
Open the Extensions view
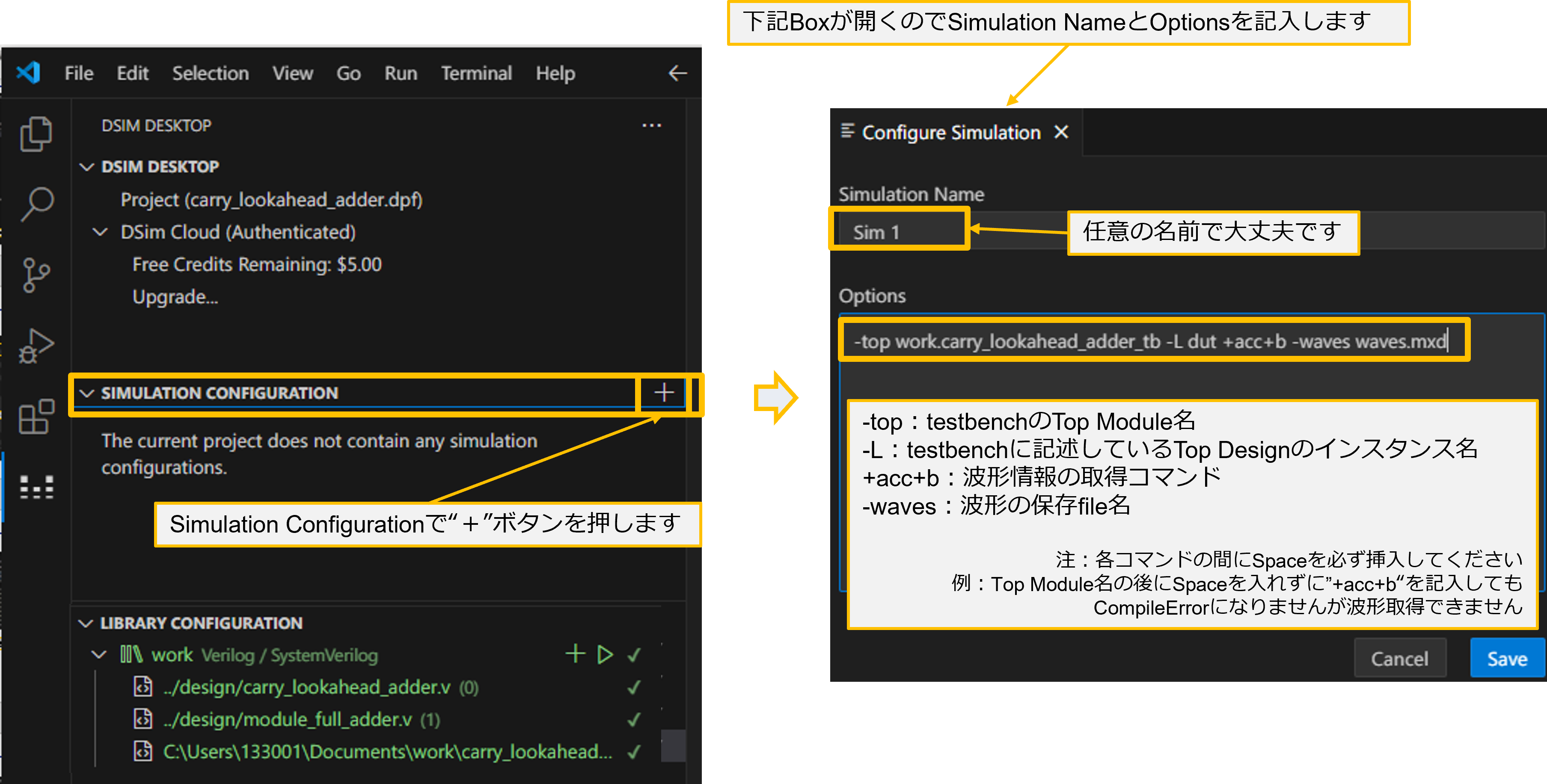(x=36, y=417)
